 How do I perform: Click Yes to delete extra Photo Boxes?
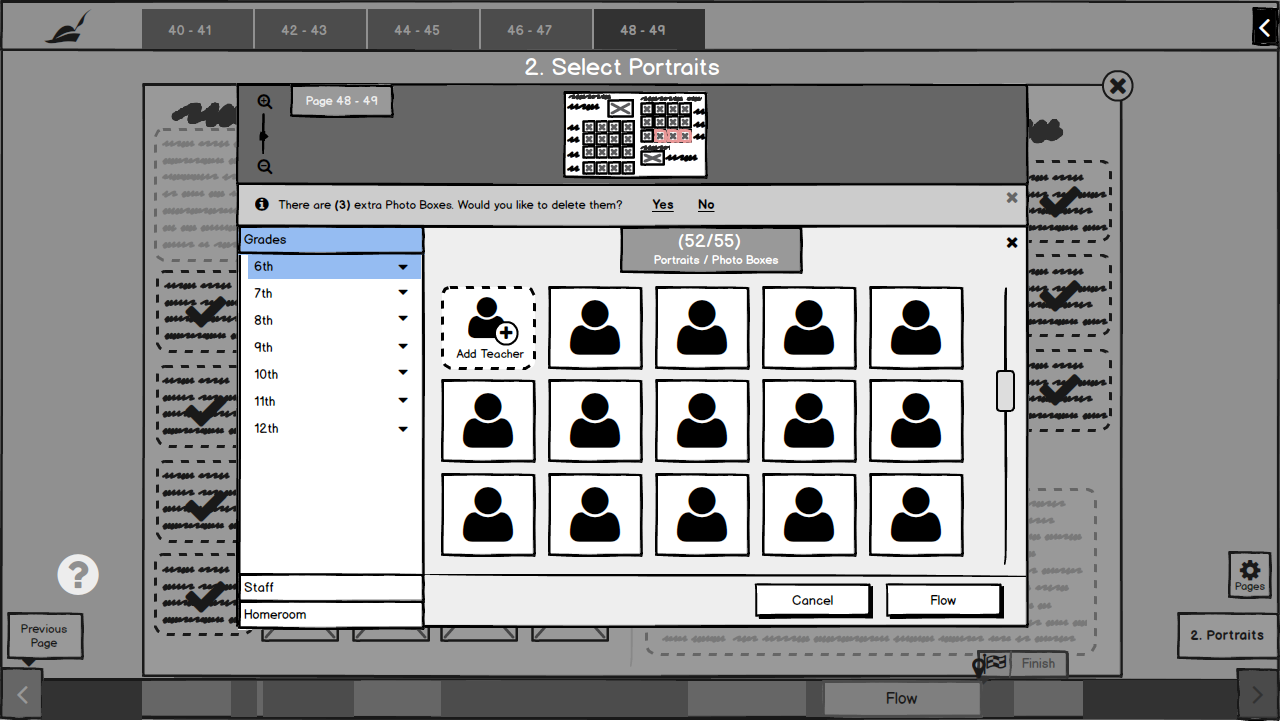[663, 205]
